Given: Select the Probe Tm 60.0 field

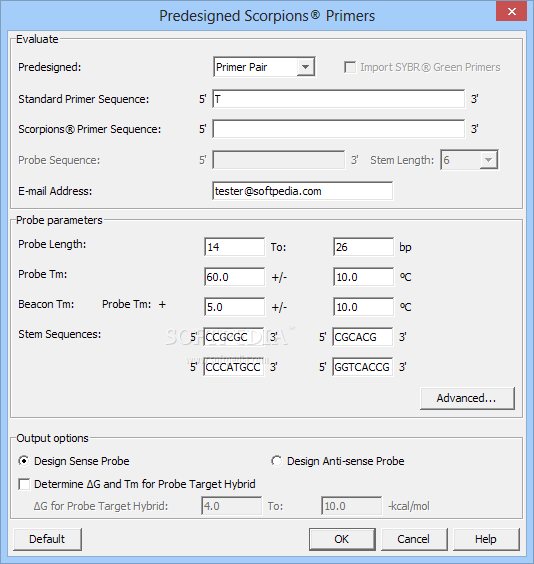Looking at the screenshot, I should click(x=234, y=277).
